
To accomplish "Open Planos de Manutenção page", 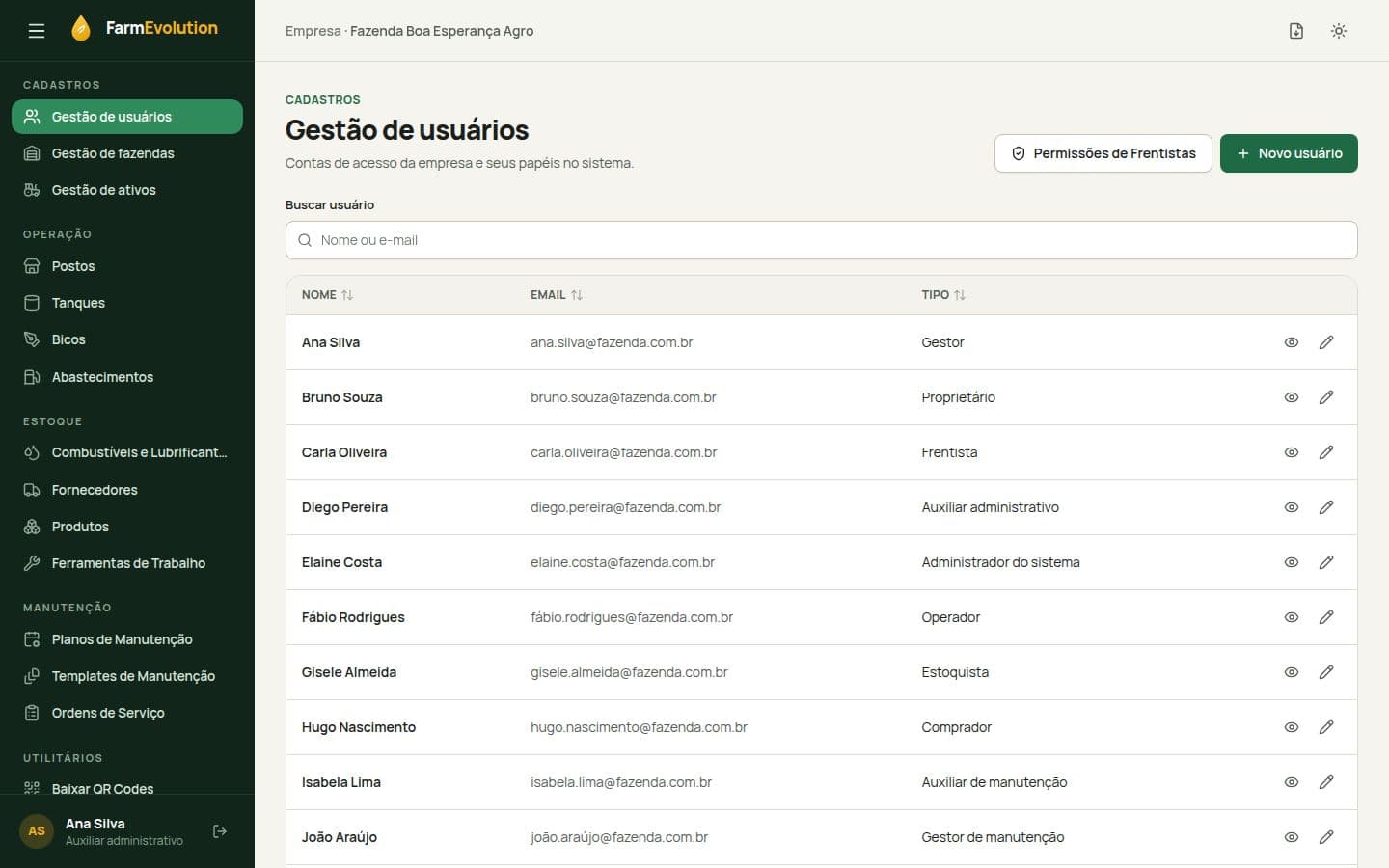I will coord(127,639).
